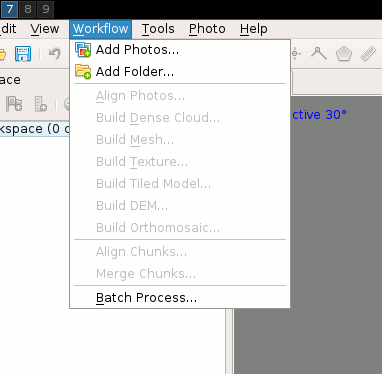Select the Draw Polygon tool icon
Image resolution: width=382 pixels, height=374 pixels.
click(x=344, y=54)
